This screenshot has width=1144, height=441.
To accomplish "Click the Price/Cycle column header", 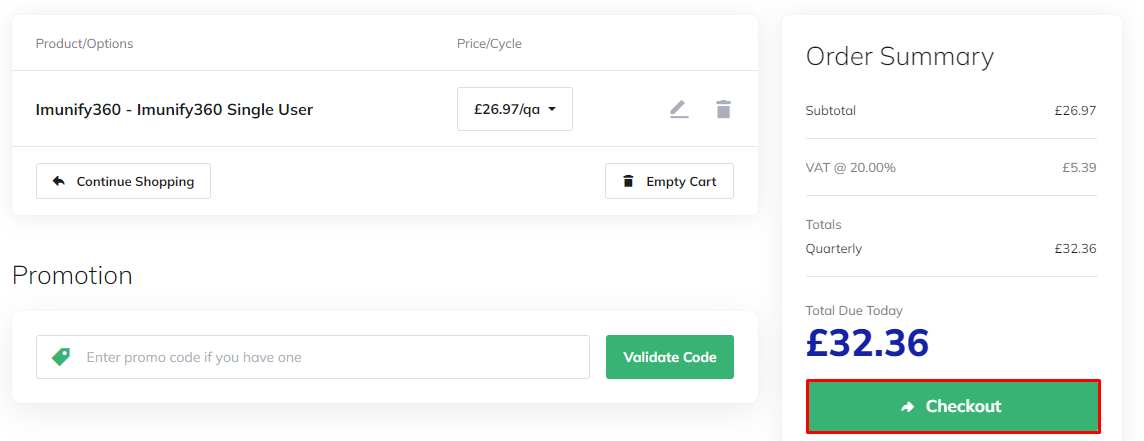I will 489,43.
